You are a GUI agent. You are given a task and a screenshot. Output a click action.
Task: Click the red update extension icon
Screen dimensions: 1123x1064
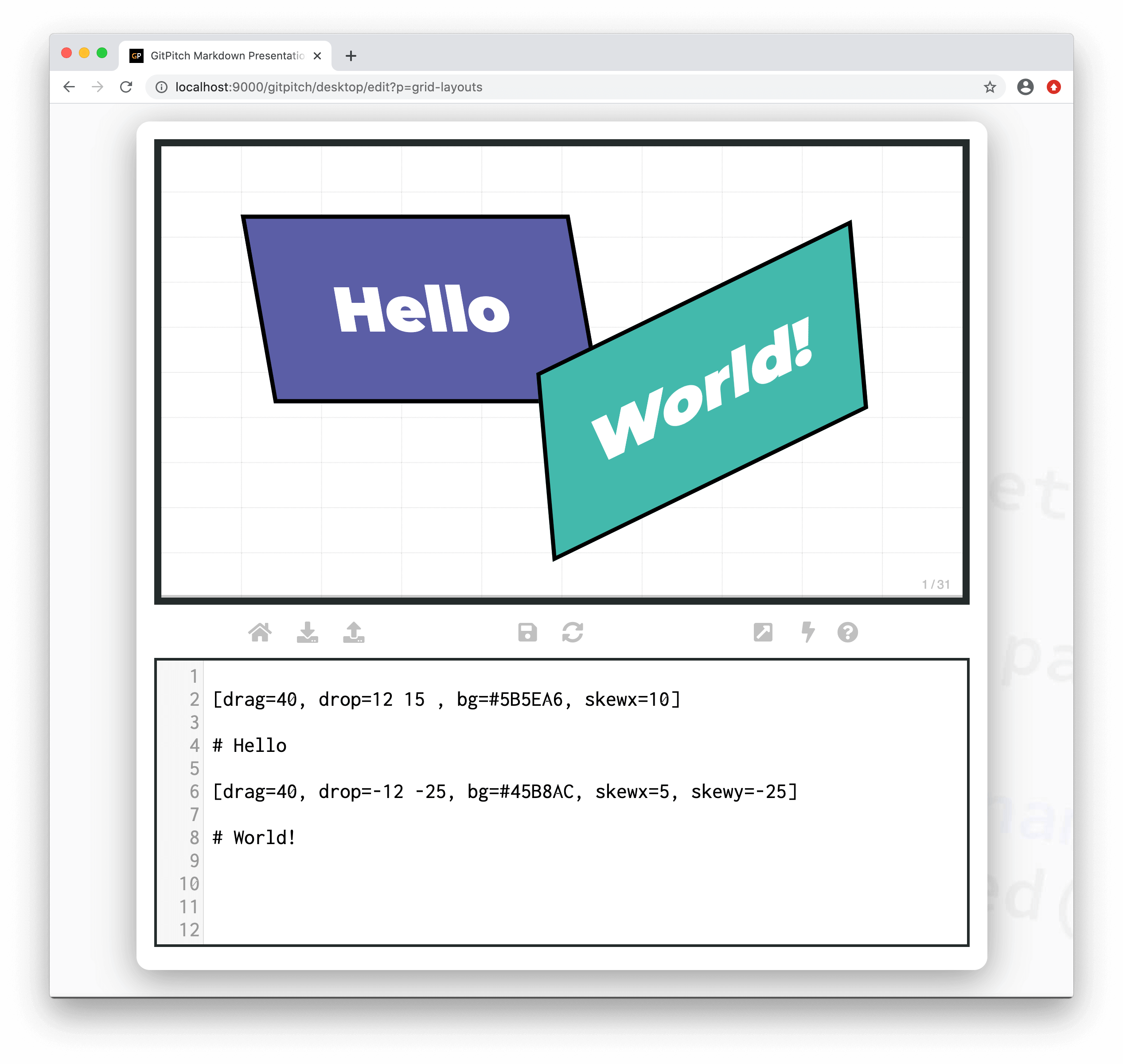(1053, 87)
